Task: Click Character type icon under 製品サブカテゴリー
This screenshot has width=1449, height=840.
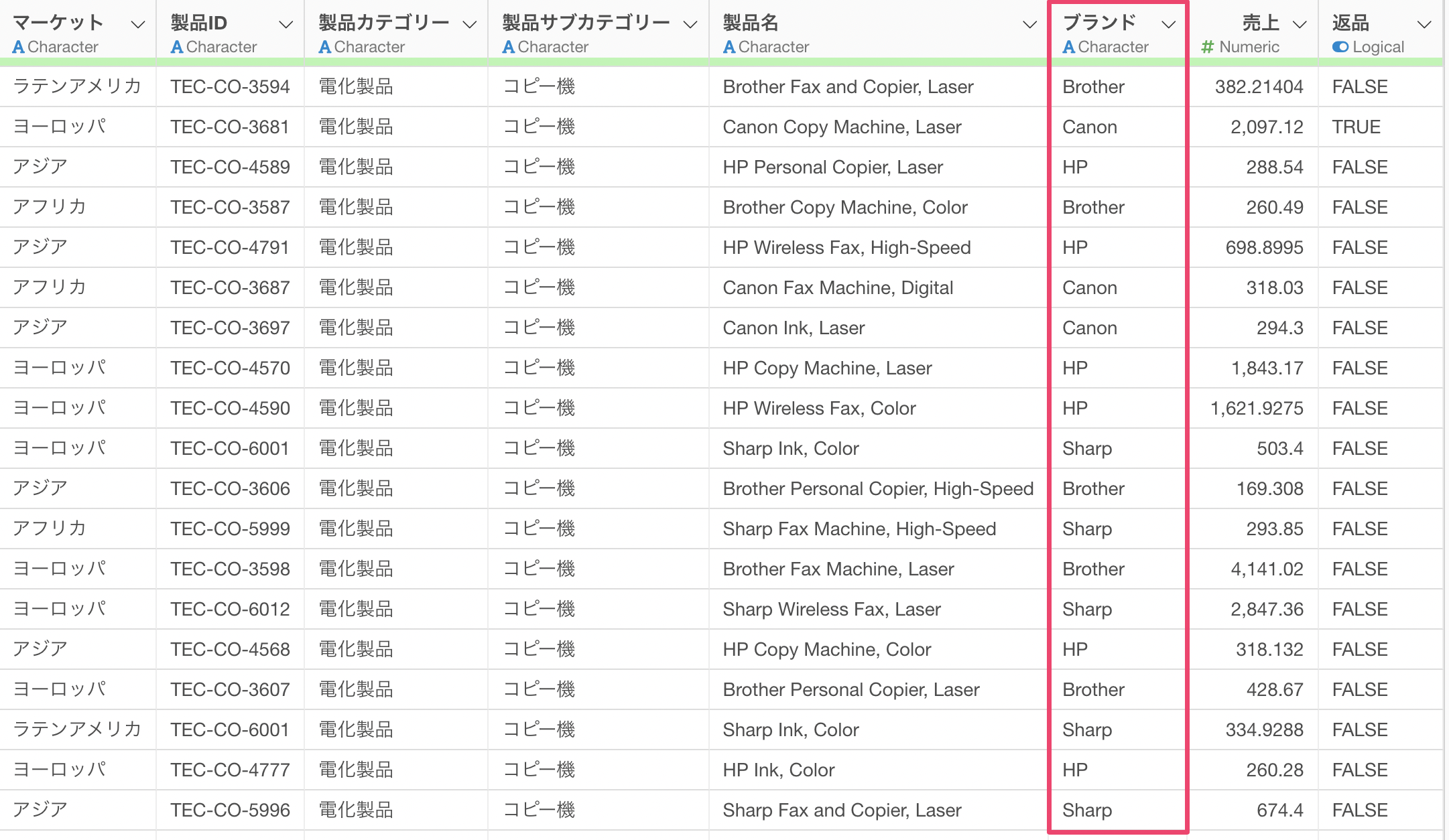Action: [509, 47]
